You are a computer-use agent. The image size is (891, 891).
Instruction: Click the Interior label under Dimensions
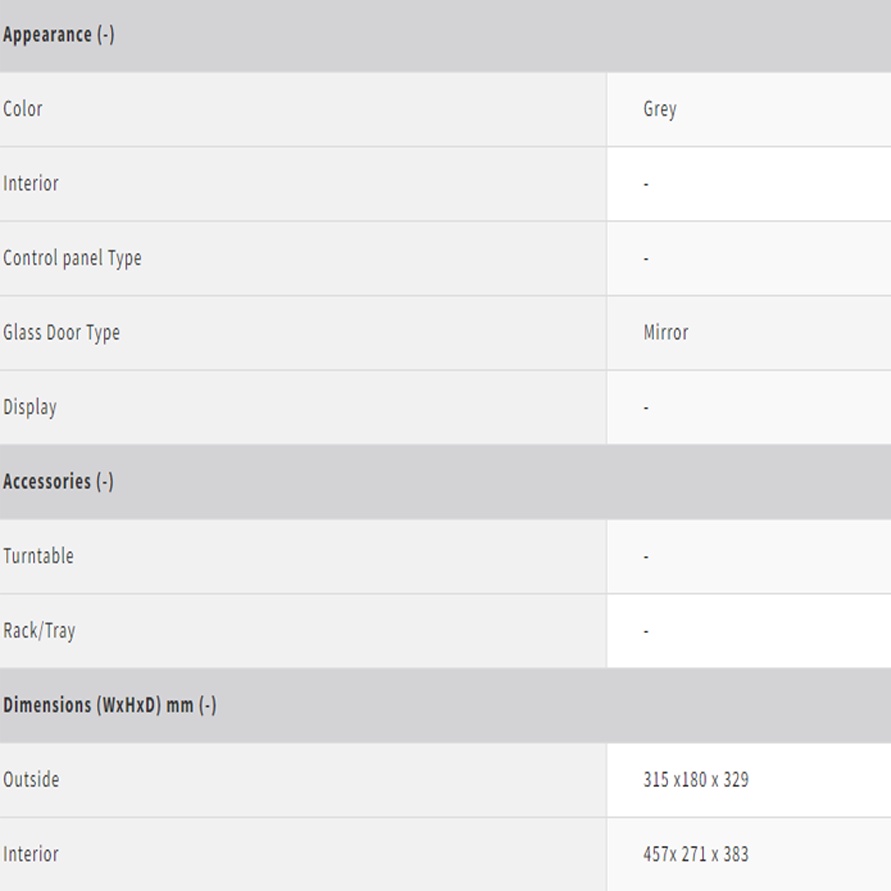click(x=31, y=855)
